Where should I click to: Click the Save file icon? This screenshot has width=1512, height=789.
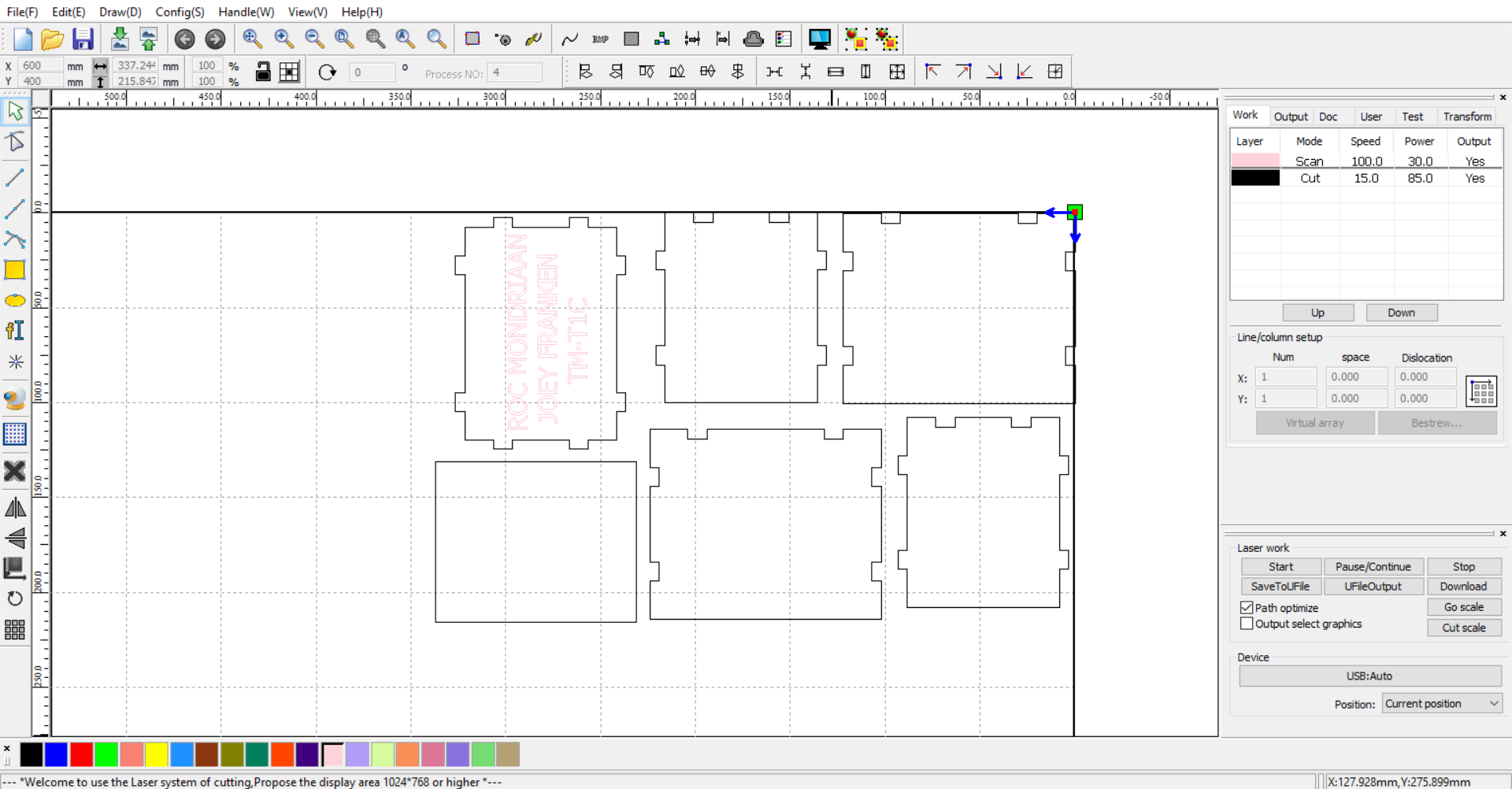tap(83, 39)
